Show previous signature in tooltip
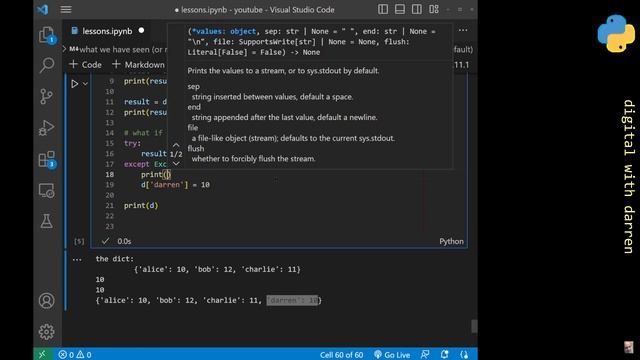 click(176, 145)
